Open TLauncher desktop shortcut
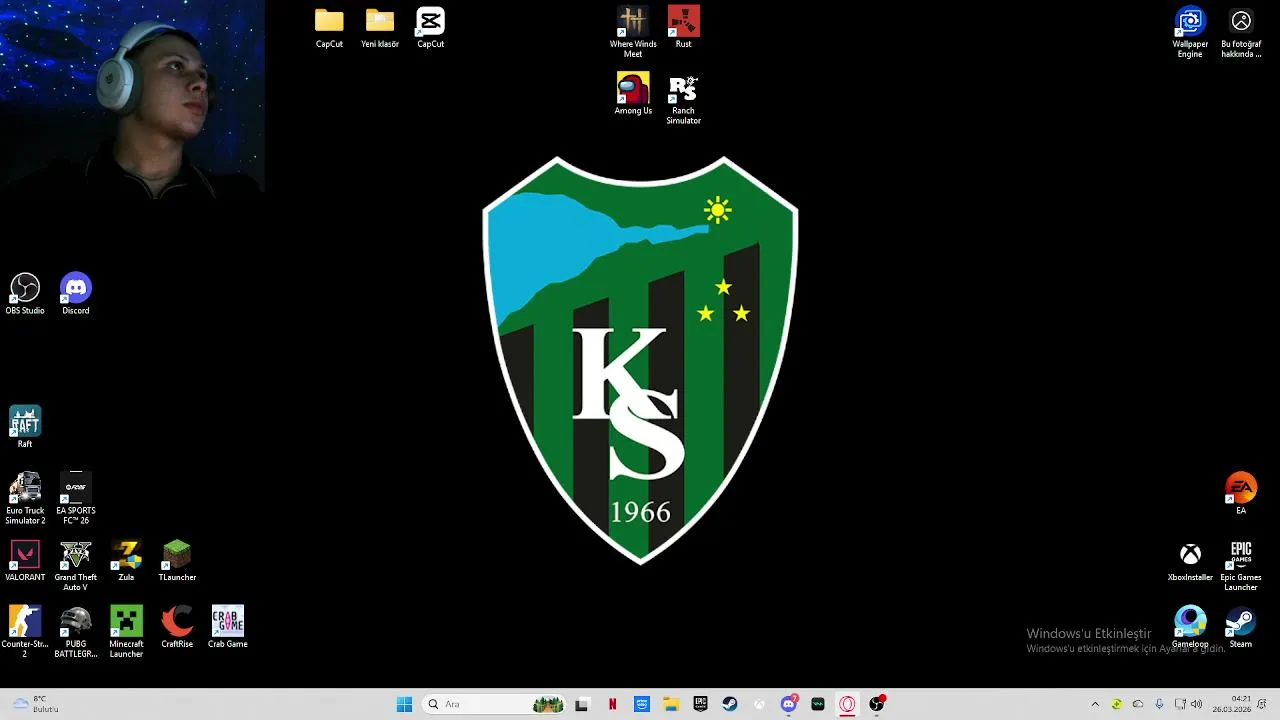This screenshot has height=720, width=1280. [x=177, y=561]
